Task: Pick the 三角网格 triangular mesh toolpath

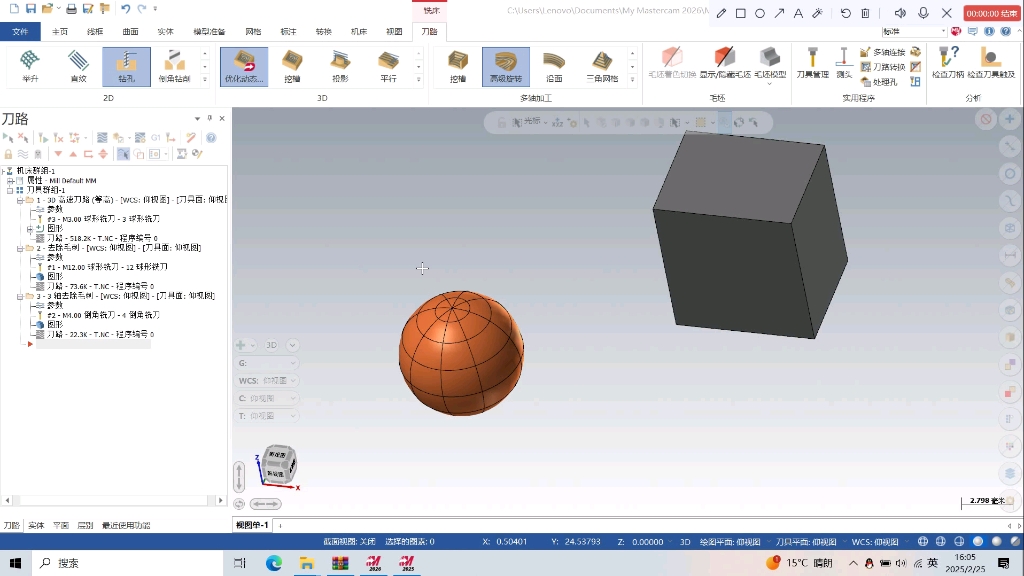Action: pos(601,66)
